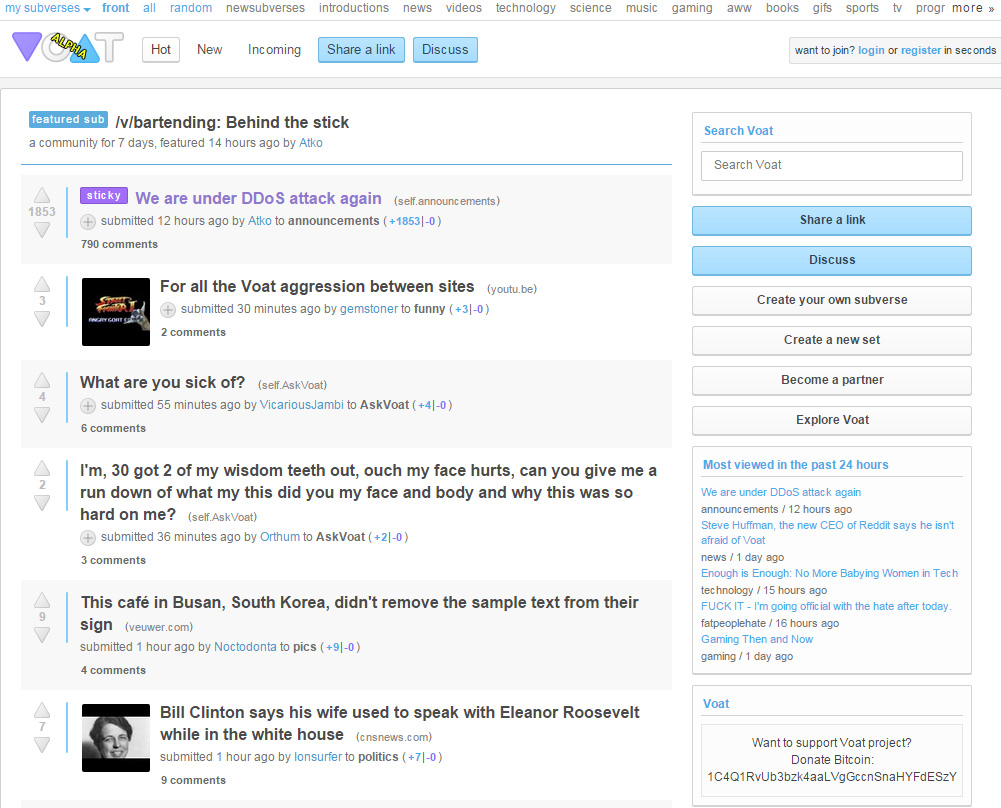The image size is (1001, 808).
Task: Upvote the 'We are under DDoS attack again' post
Action: coord(42,195)
